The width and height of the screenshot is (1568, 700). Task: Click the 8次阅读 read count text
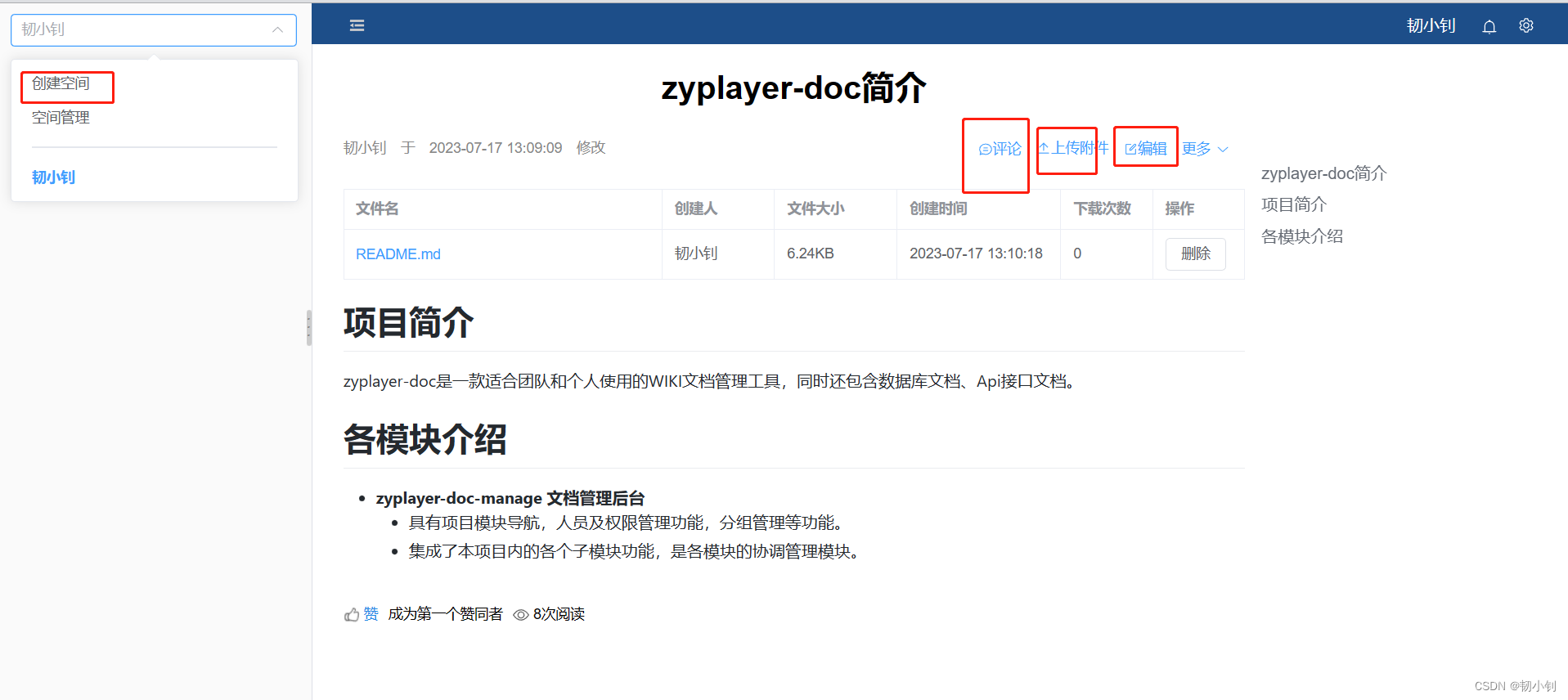click(559, 614)
